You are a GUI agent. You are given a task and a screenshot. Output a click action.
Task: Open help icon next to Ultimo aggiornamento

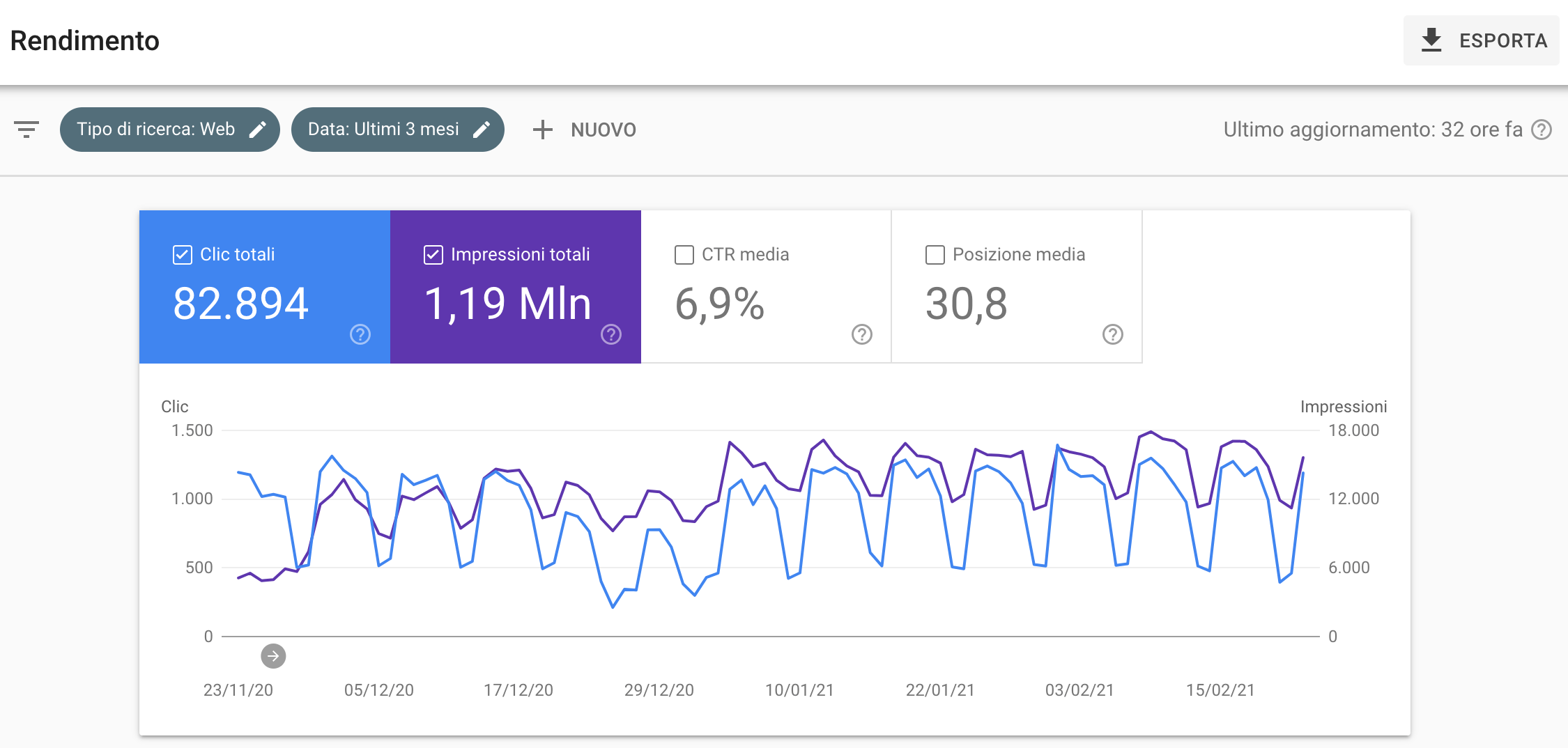click(1542, 130)
